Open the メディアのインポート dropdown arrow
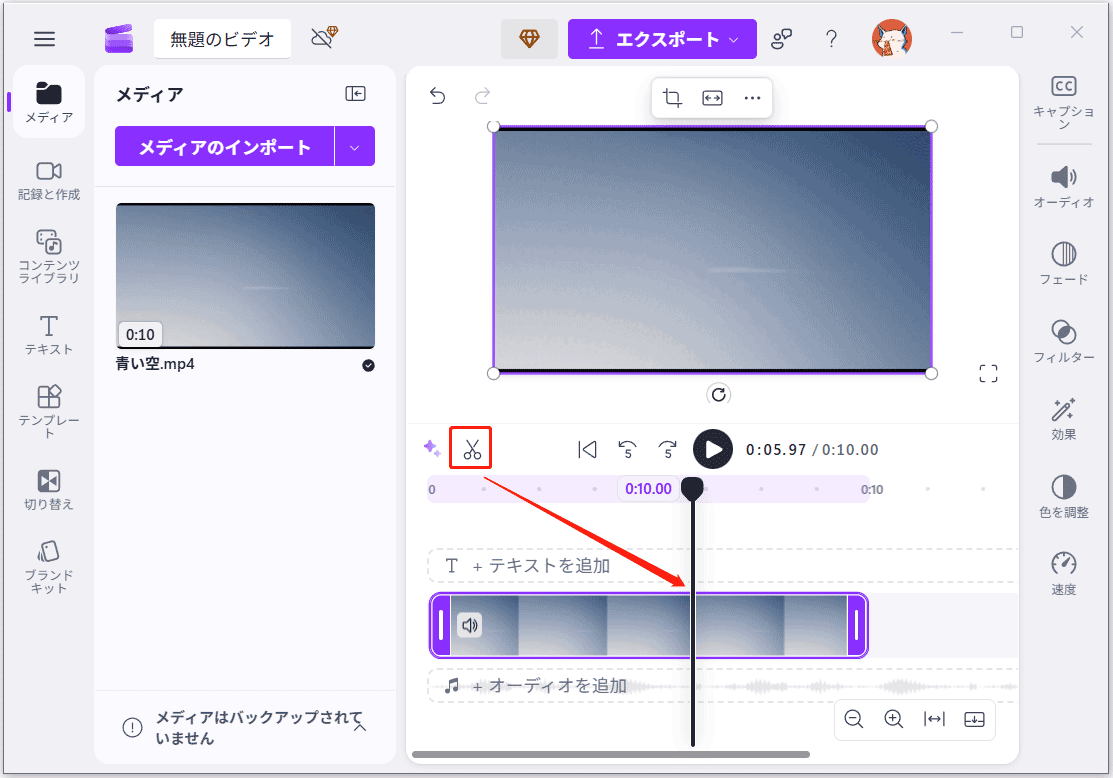This screenshot has height=778, width=1113. [x=356, y=145]
